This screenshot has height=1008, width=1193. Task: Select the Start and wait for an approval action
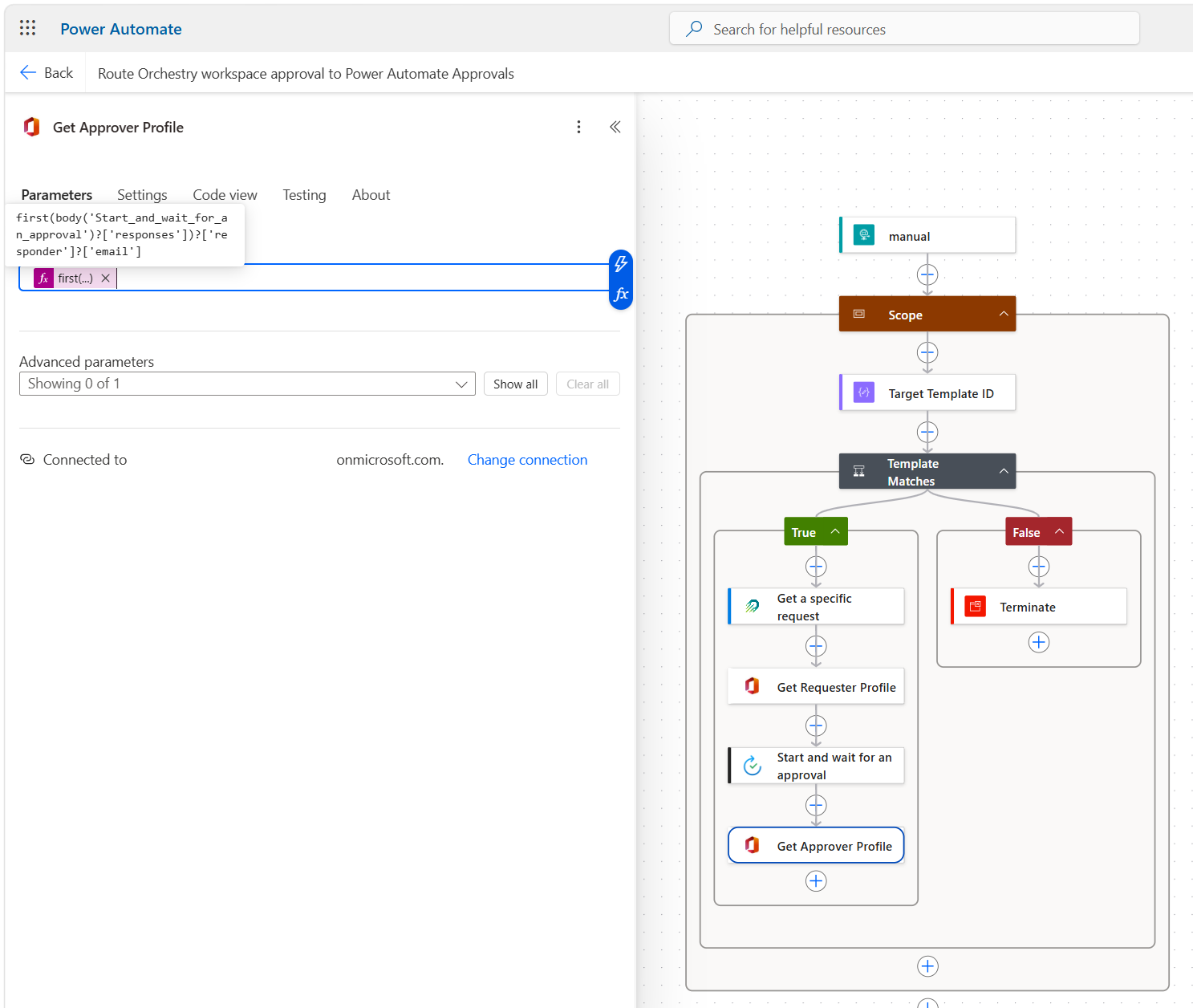tap(816, 766)
